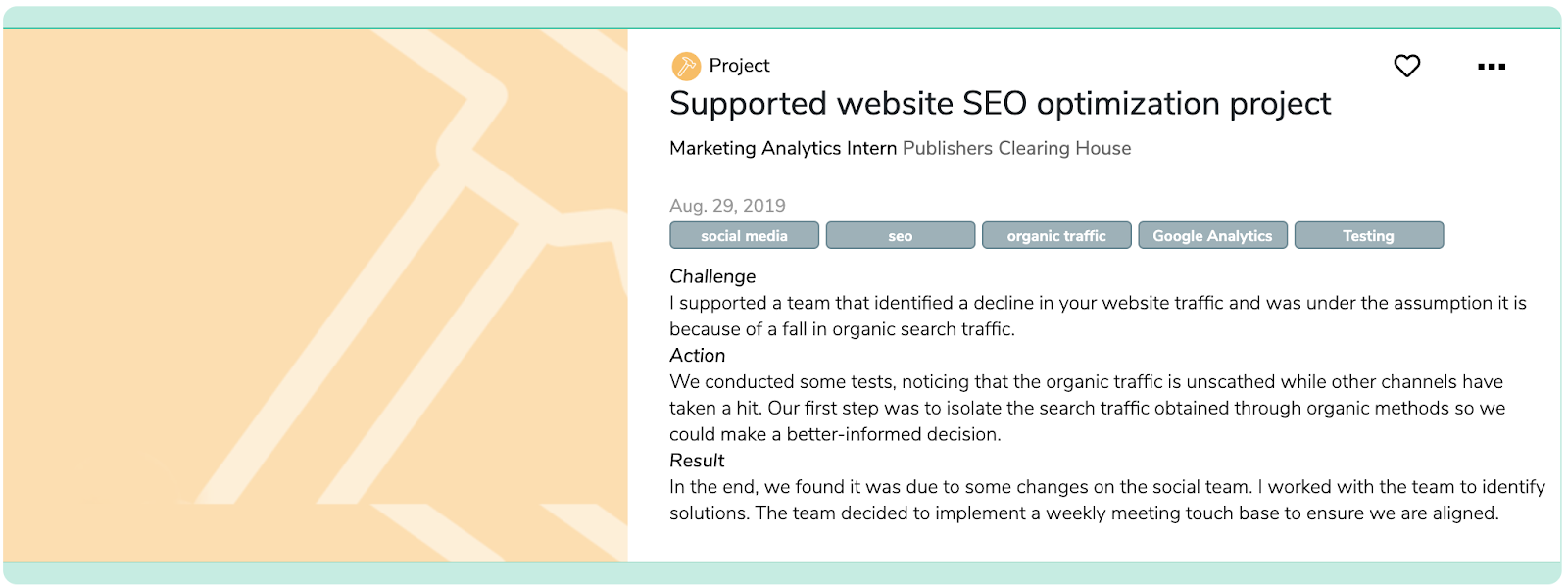Select the "social media" tag

point(744,236)
